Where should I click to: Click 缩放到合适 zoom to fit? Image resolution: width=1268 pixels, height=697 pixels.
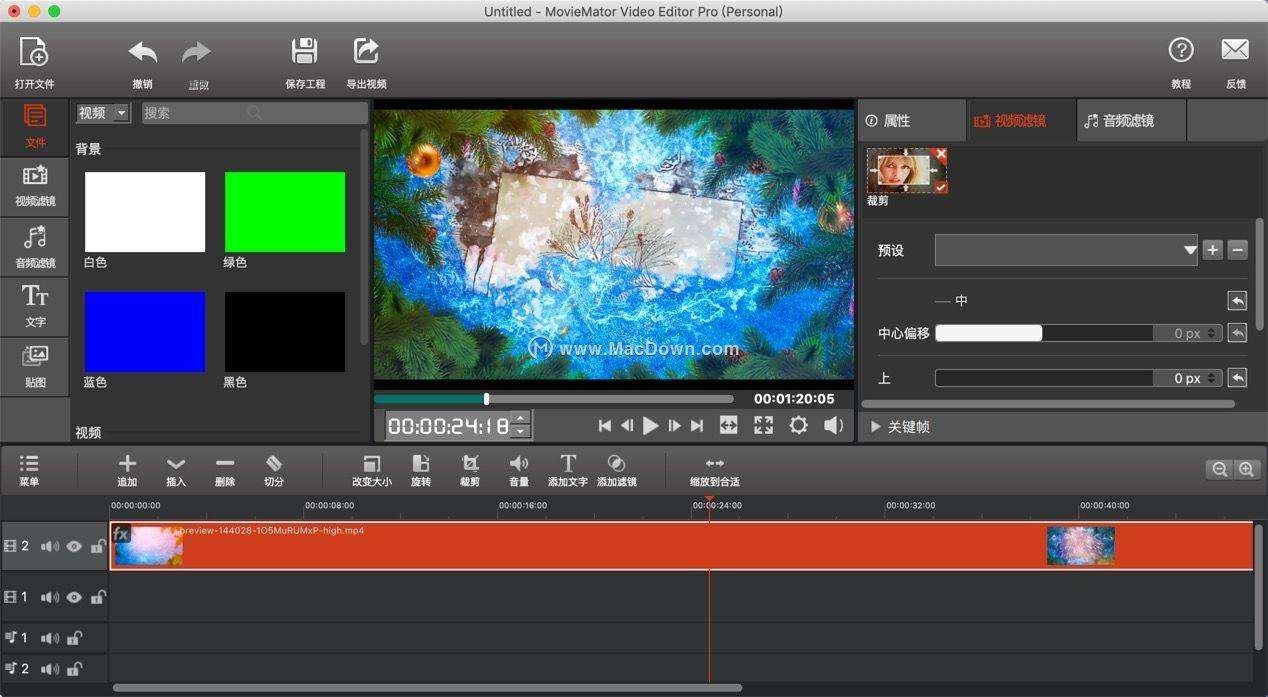click(715, 470)
